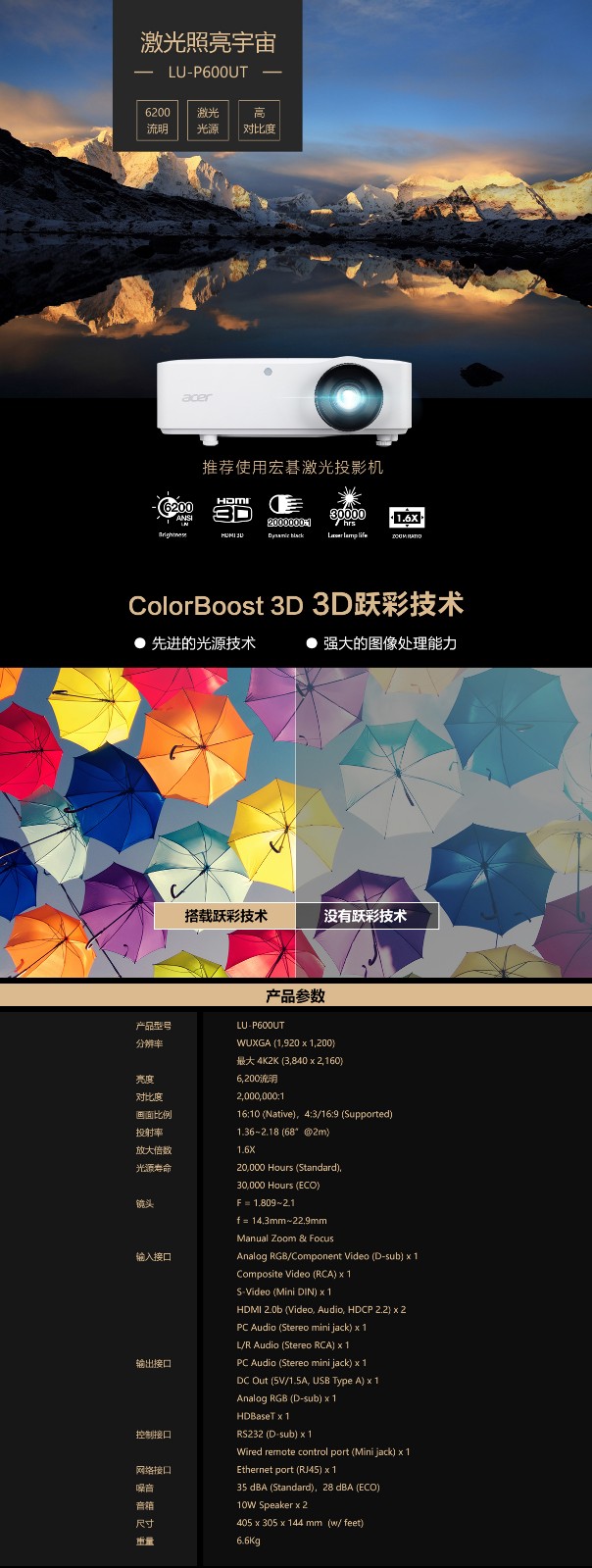Click the 20,000 Hours (Standard) value
592x1568 pixels.
point(289,1167)
